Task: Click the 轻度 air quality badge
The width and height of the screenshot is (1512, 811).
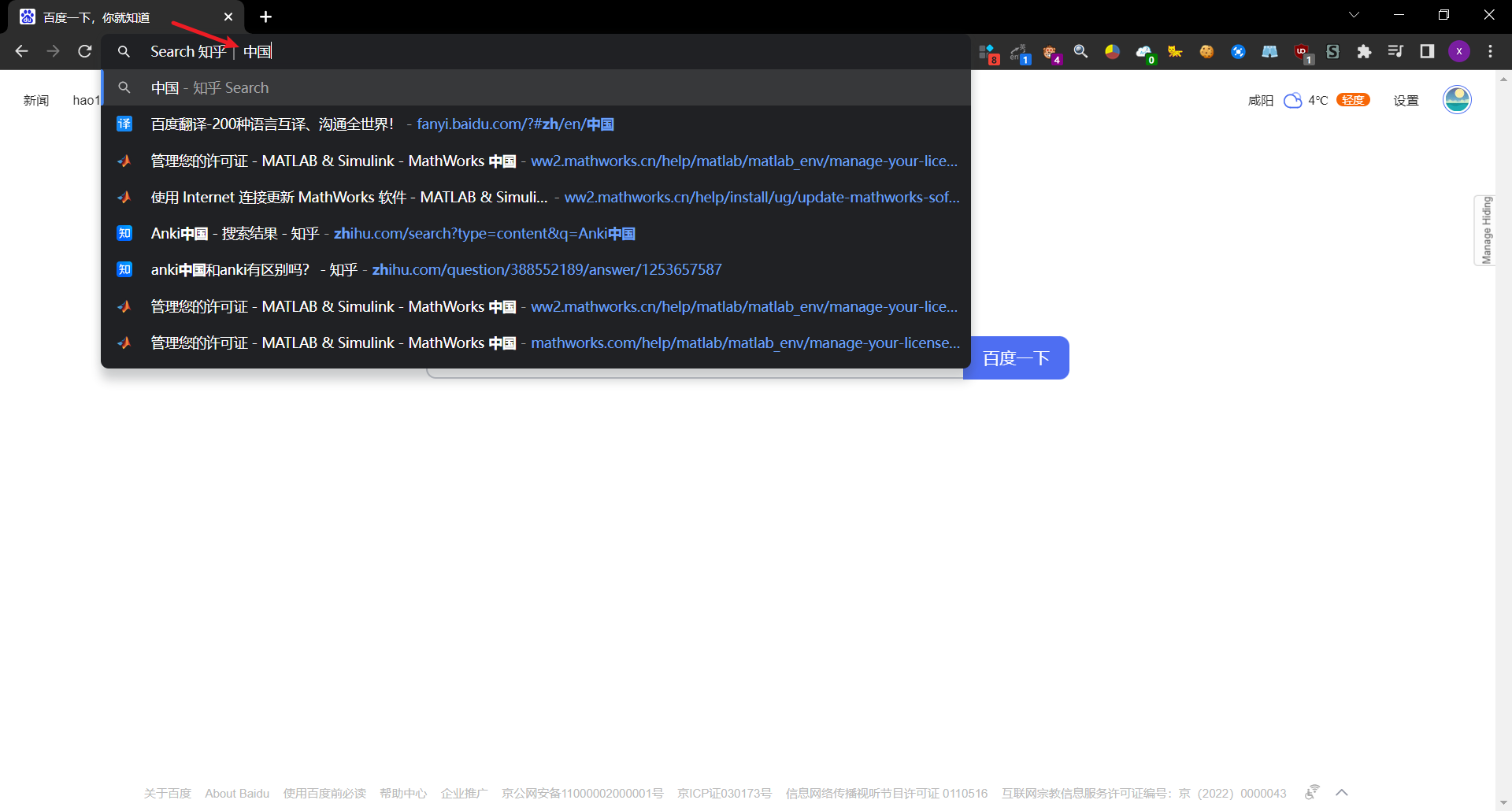Action: pyautogui.click(x=1353, y=100)
